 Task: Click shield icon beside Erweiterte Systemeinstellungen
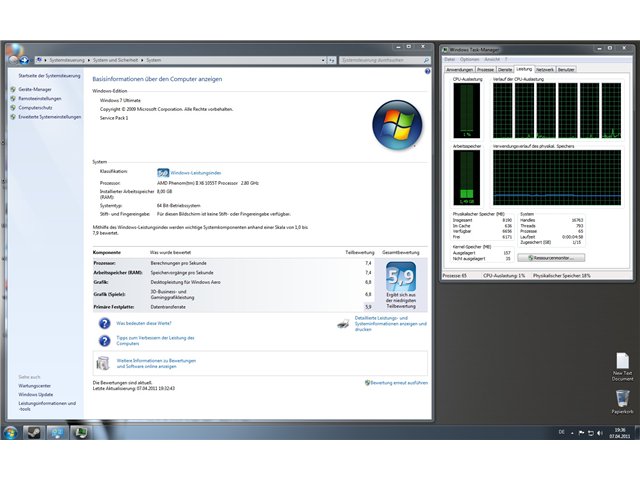tap(13, 117)
